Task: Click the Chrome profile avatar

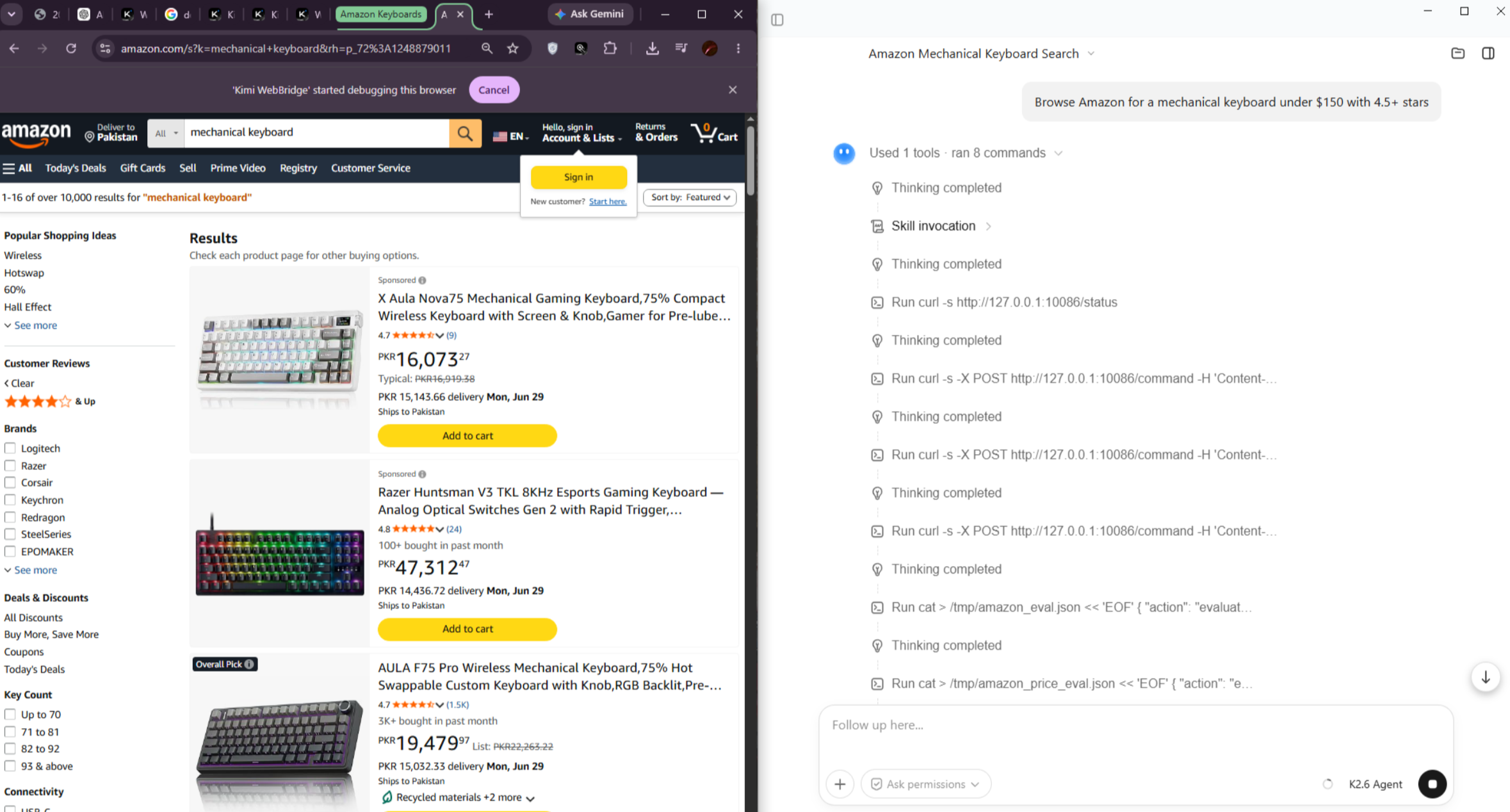Action: click(710, 49)
